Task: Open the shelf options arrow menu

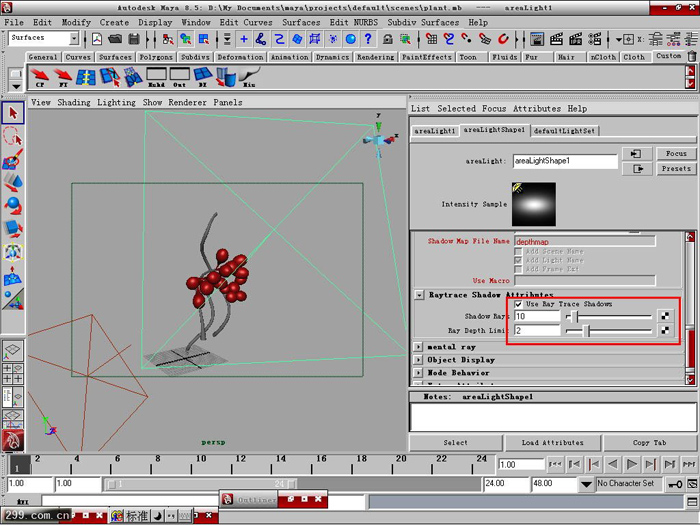Action: [x=16, y=86]
